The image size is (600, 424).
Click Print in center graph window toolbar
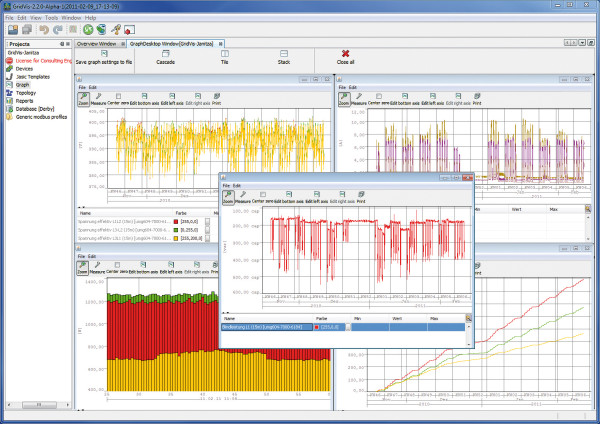(x=360, y=197)
